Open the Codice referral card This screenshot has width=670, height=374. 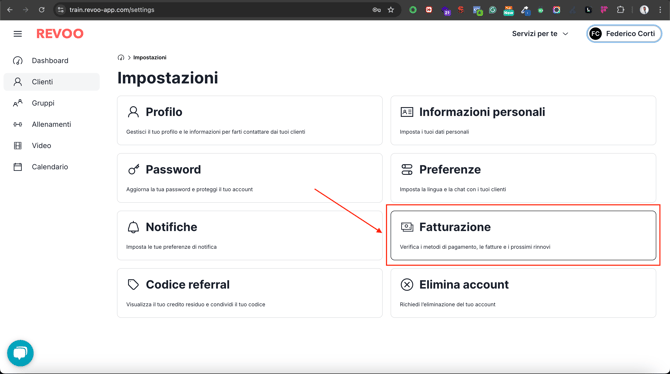pos(250,293)
